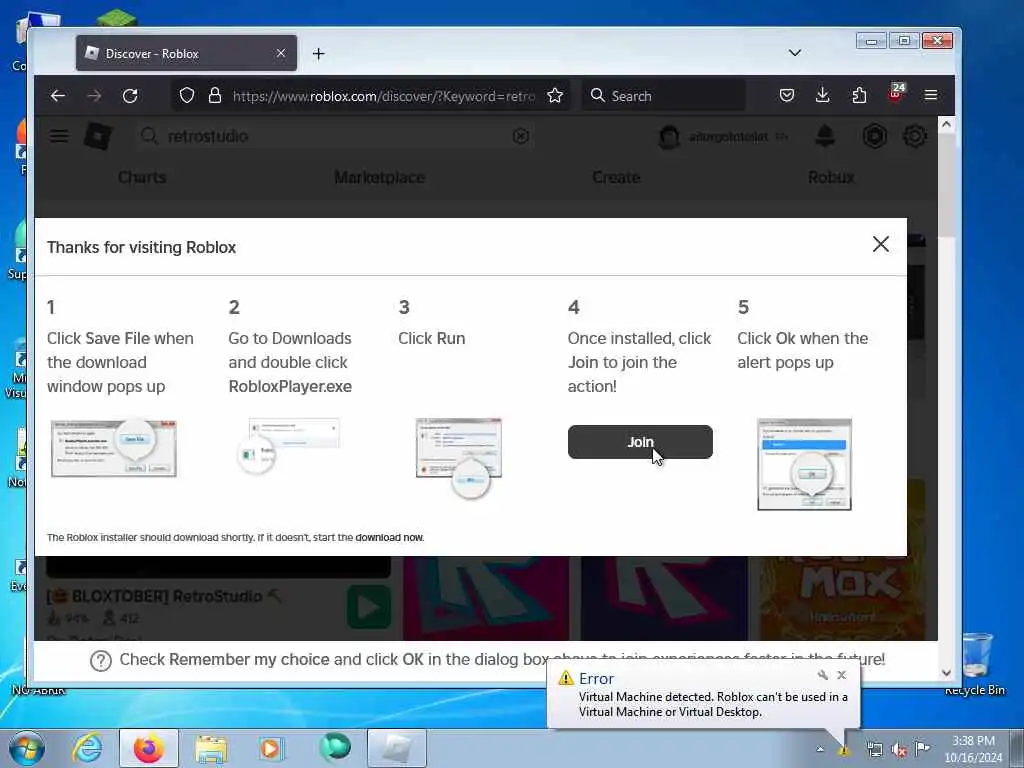
Task: Clear the retrostudio search text
Action: click(x=520, y=136)
